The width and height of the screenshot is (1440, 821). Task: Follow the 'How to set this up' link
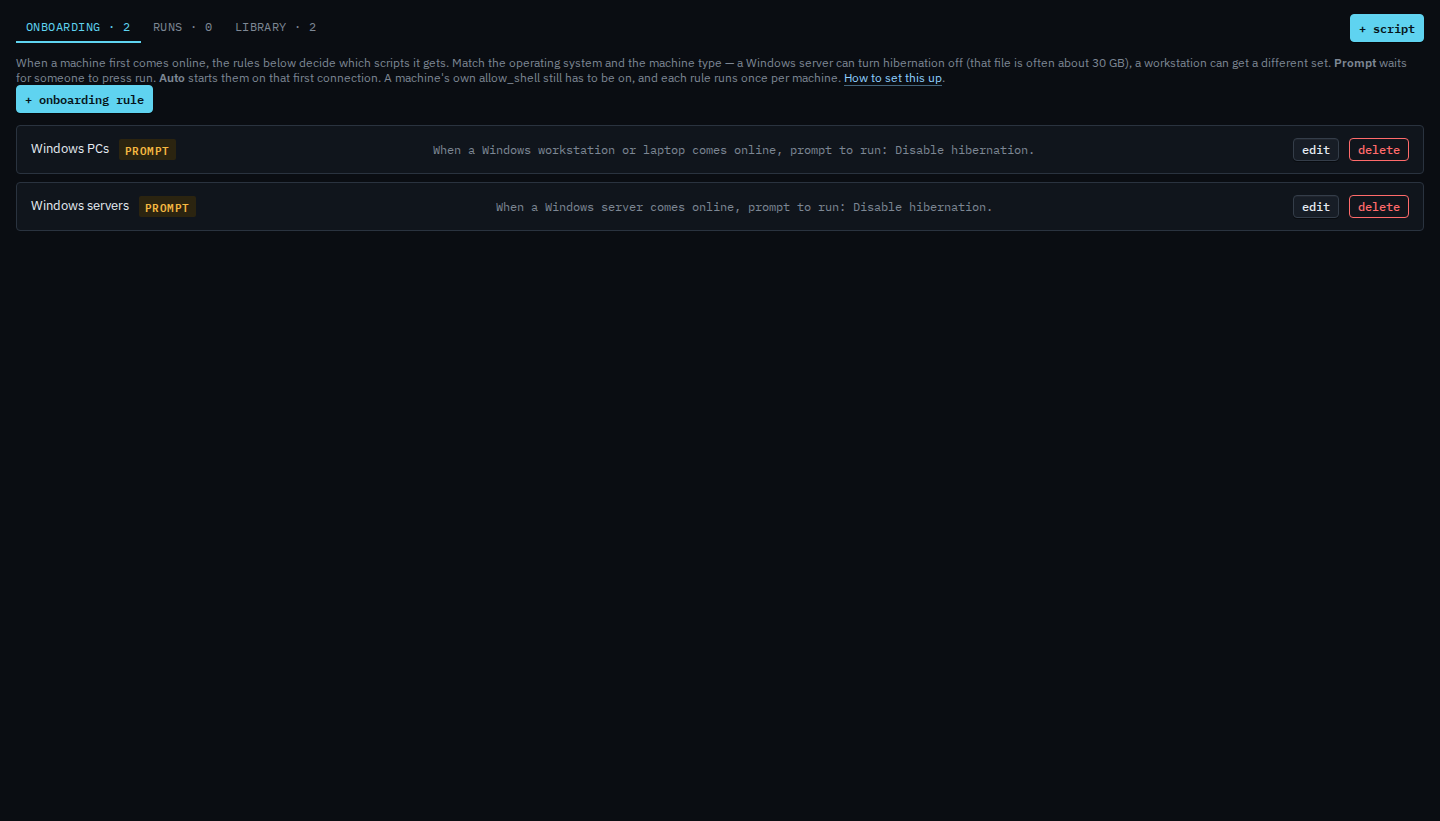click(893, 78)
